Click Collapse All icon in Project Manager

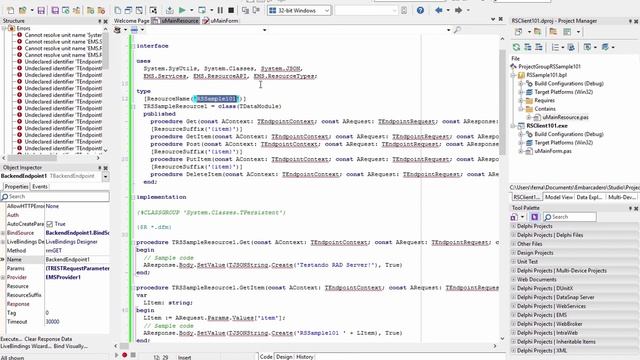click(x=539, y=47)
